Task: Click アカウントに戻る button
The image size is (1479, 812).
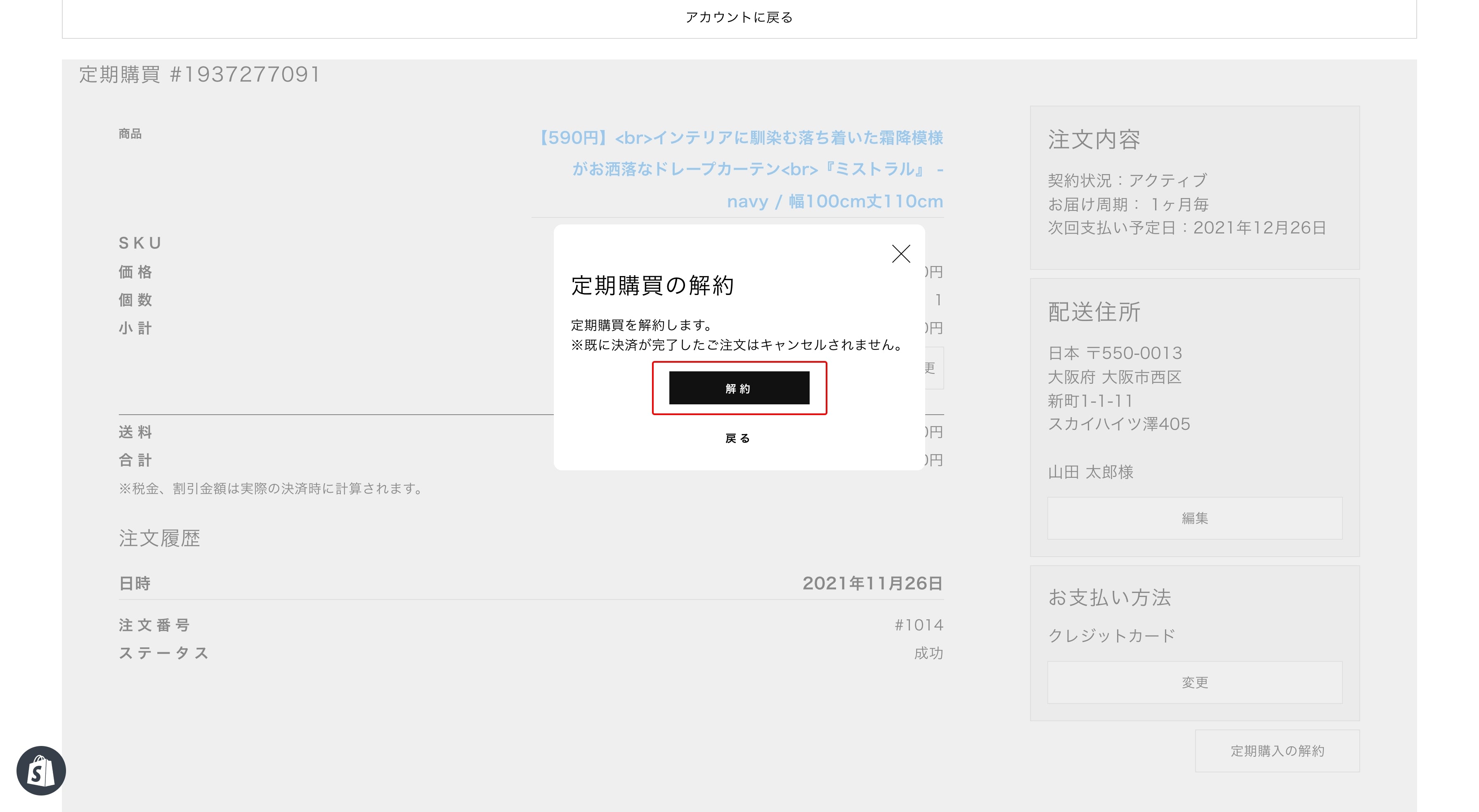Action: pos(739,18)
